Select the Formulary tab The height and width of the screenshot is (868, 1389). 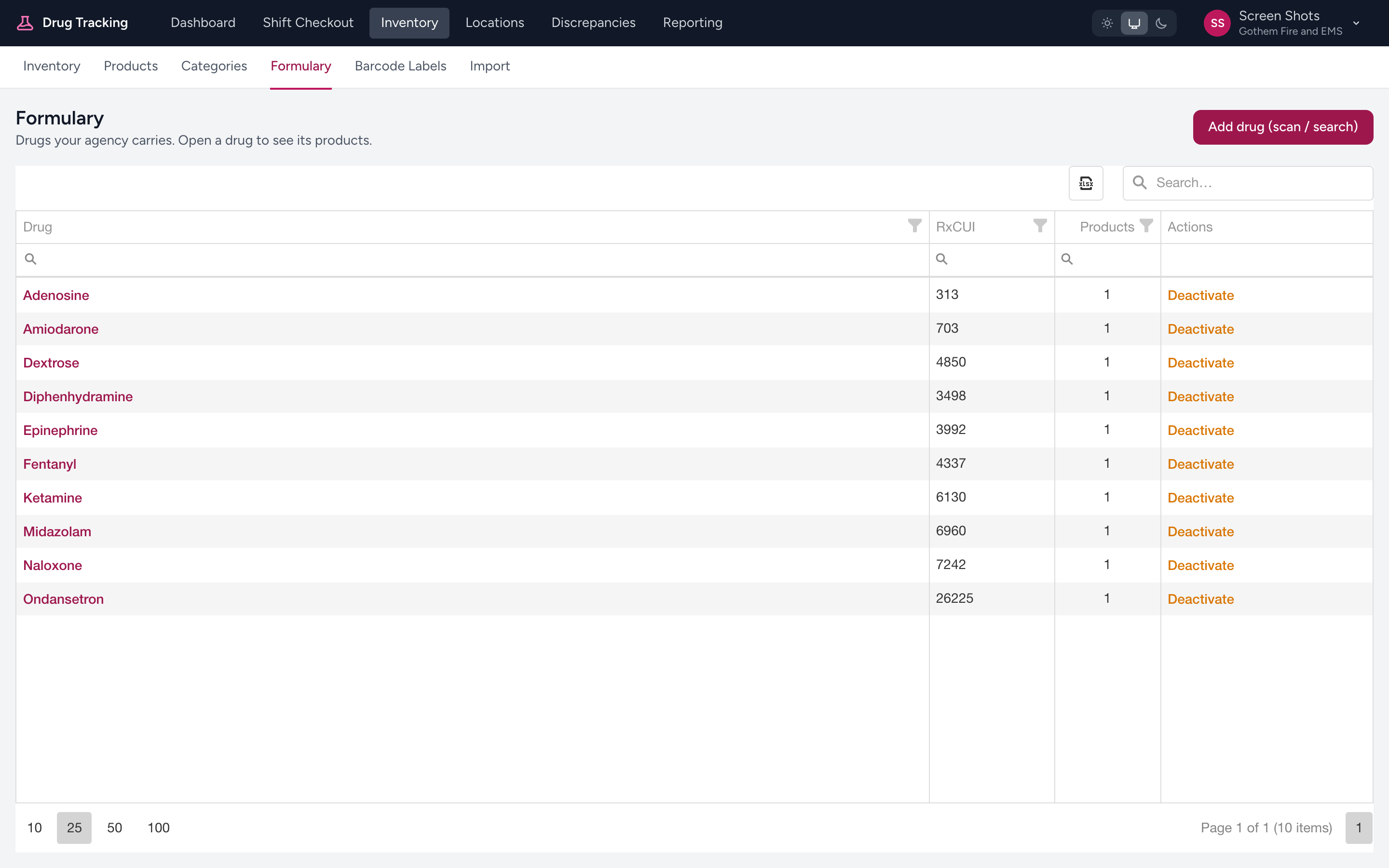tap(301, 66)
